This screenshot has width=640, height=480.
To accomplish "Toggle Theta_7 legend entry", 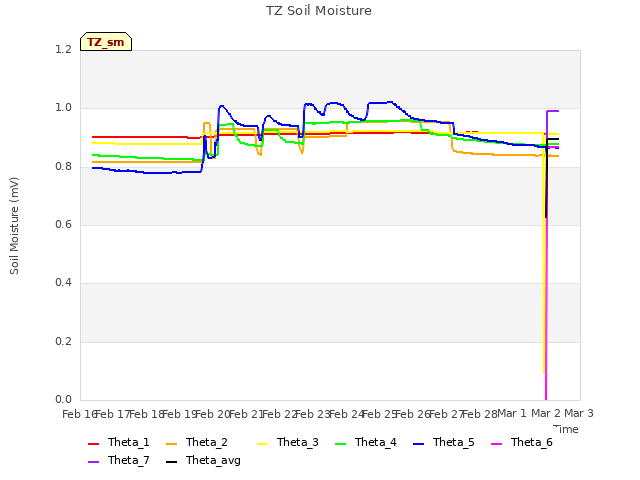I will (x=119, y=460).
